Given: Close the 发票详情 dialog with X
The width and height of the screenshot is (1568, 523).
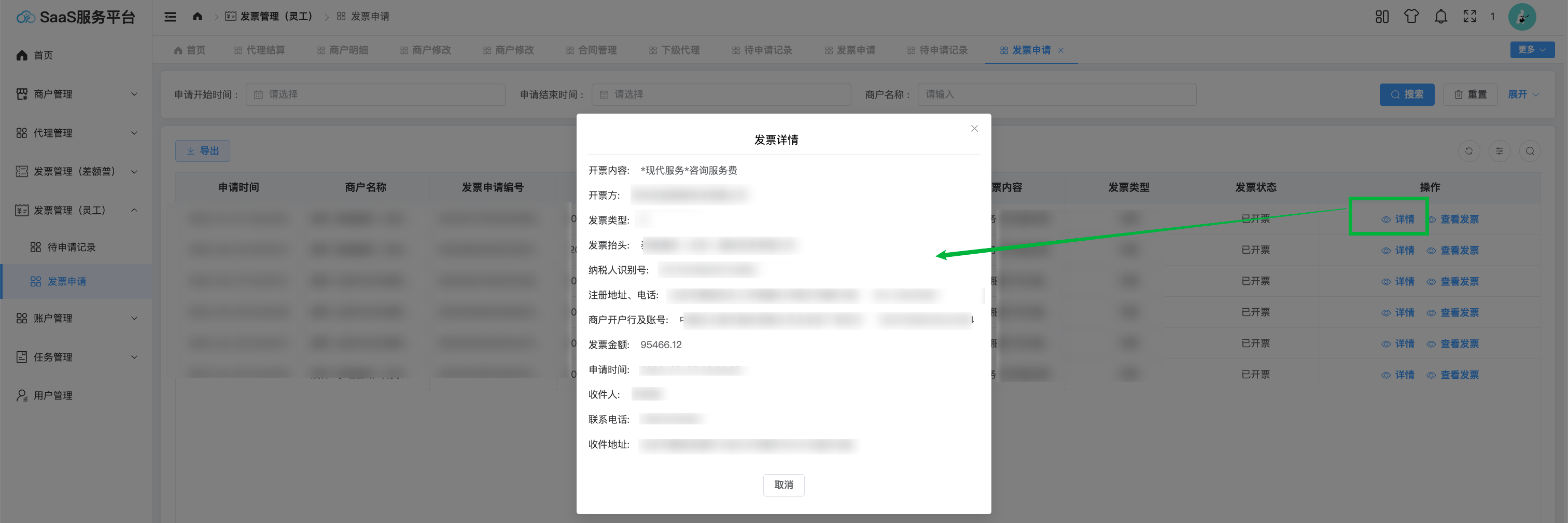Looking at the screenshot, I should click(974, 129).
